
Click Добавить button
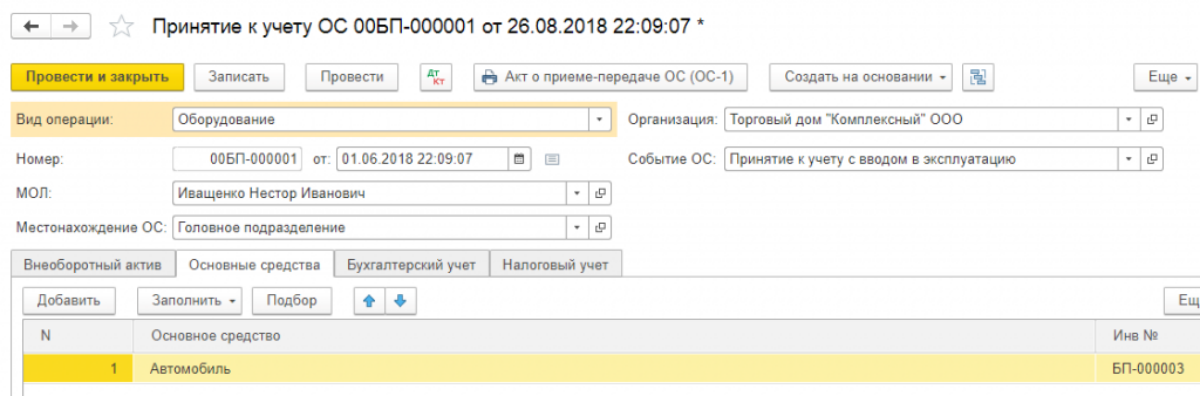(x=70, y=300)
